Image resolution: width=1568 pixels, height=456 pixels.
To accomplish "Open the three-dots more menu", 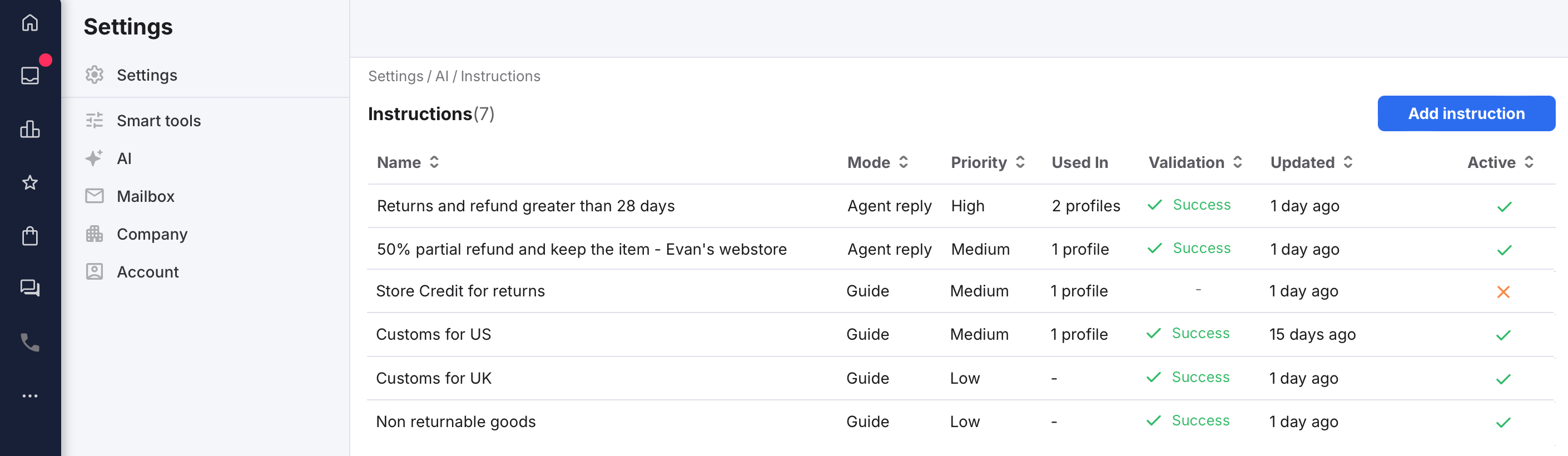I will coord(30,396).
